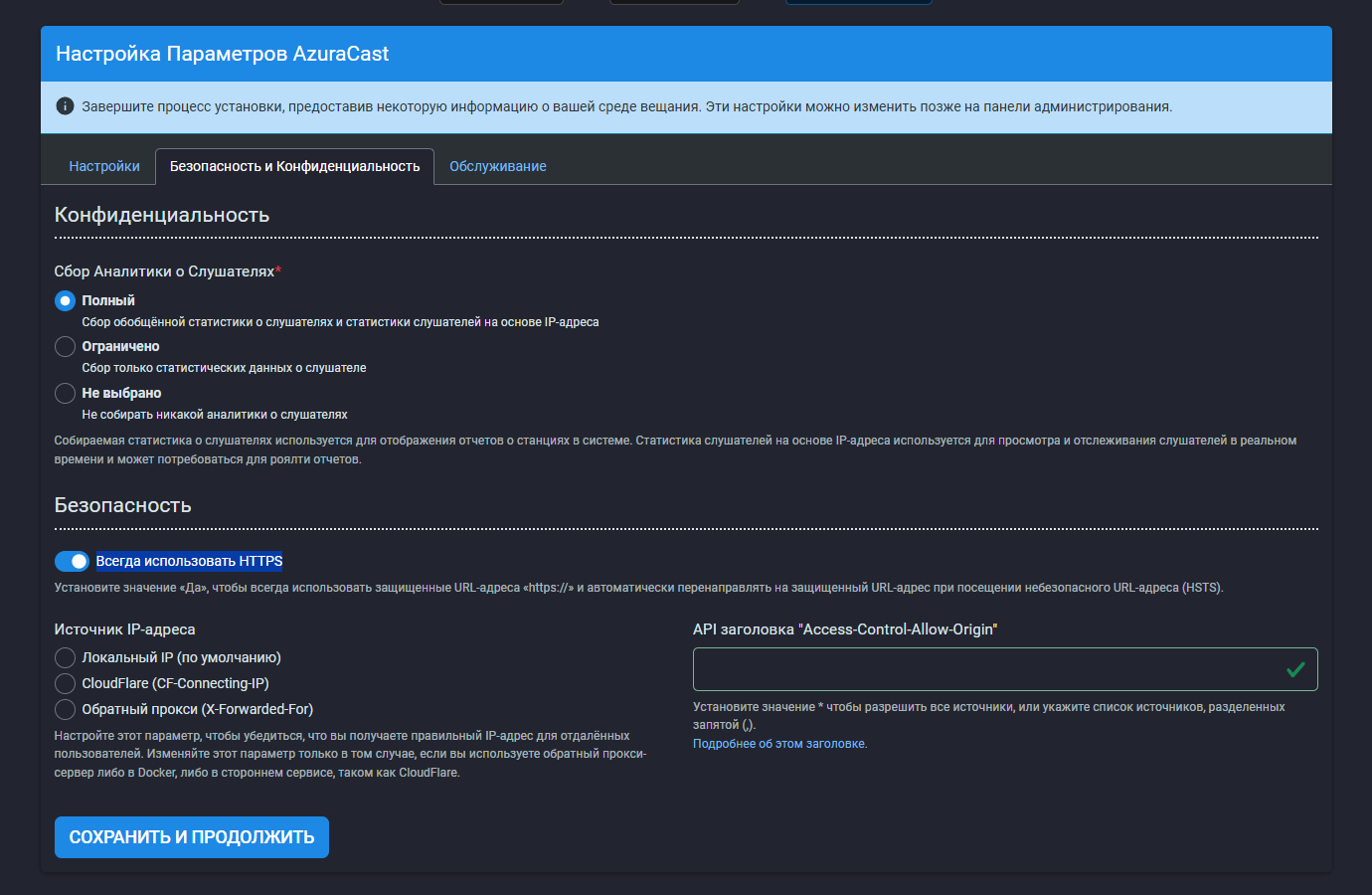Choose the "Не выбрано" analytics radio option
1372x895 pixels.
[x=66, y=393]
